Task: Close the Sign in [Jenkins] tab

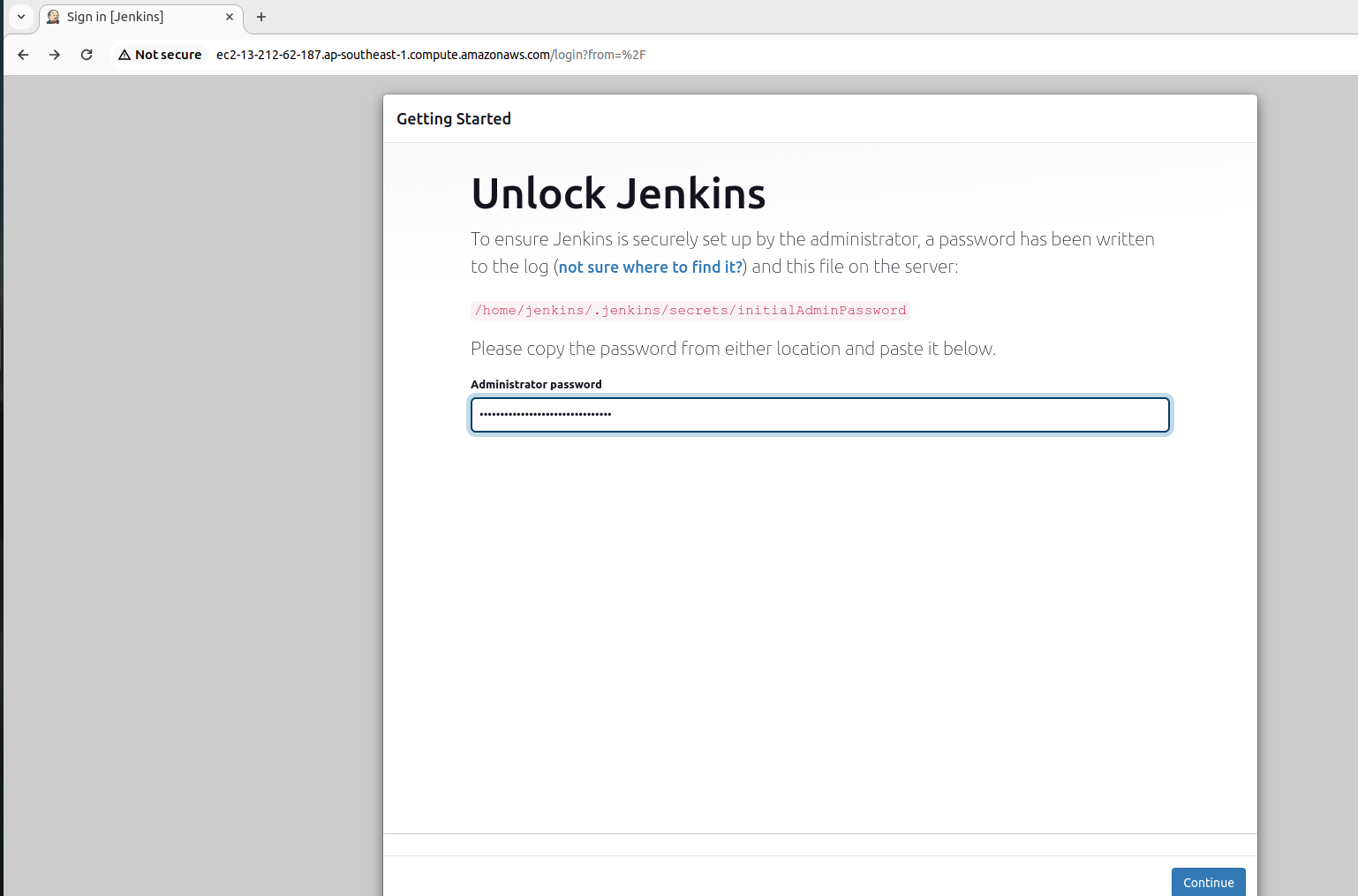Action: pyautogui.click(x=230, y=17)
